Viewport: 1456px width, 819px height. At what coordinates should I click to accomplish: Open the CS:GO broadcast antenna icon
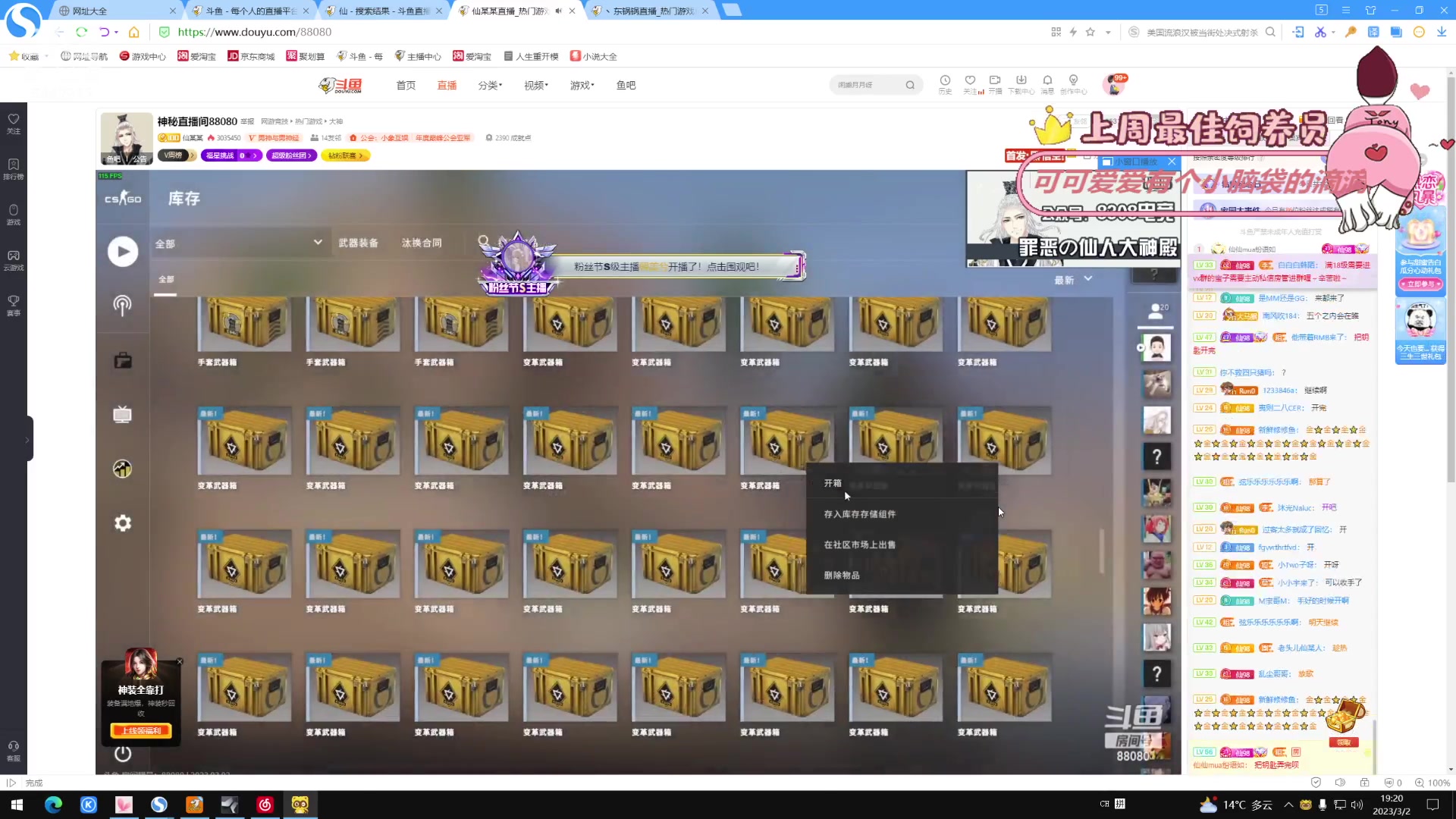click(x=123, y=306)
